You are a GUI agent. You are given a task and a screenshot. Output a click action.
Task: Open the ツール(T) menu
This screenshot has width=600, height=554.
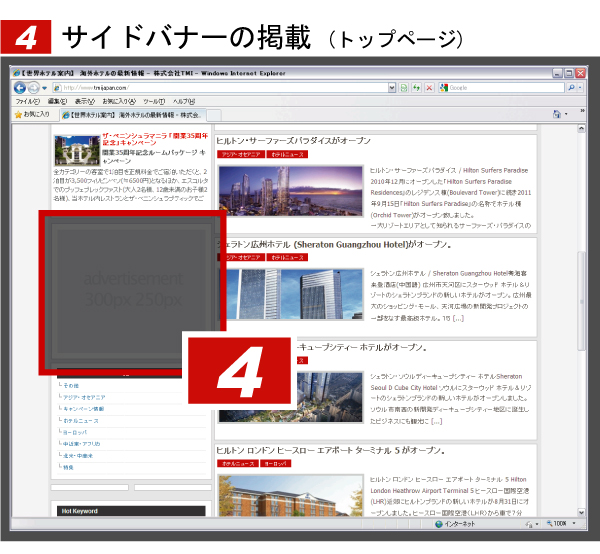click(x=154, y=101)
